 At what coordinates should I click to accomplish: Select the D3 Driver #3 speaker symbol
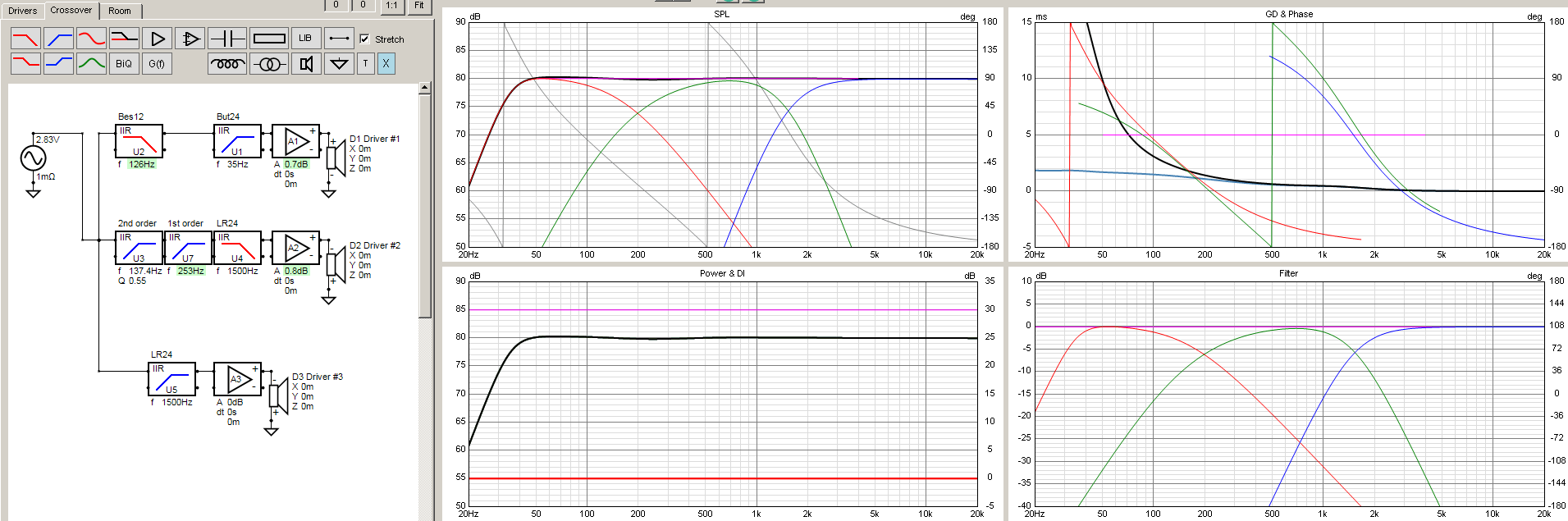(x=279, y=395)
